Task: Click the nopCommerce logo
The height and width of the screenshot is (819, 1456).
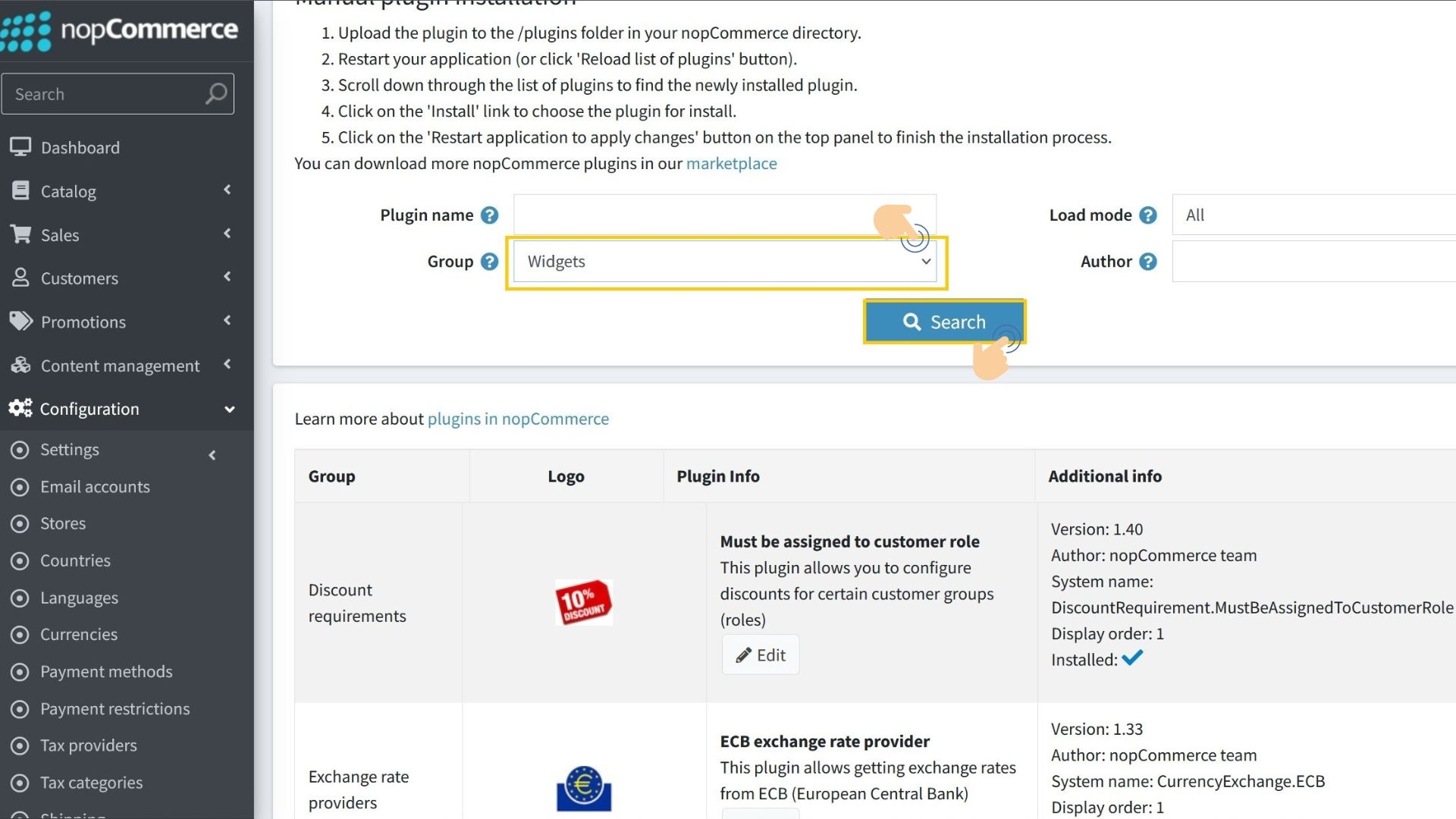Action: (120, 30)
